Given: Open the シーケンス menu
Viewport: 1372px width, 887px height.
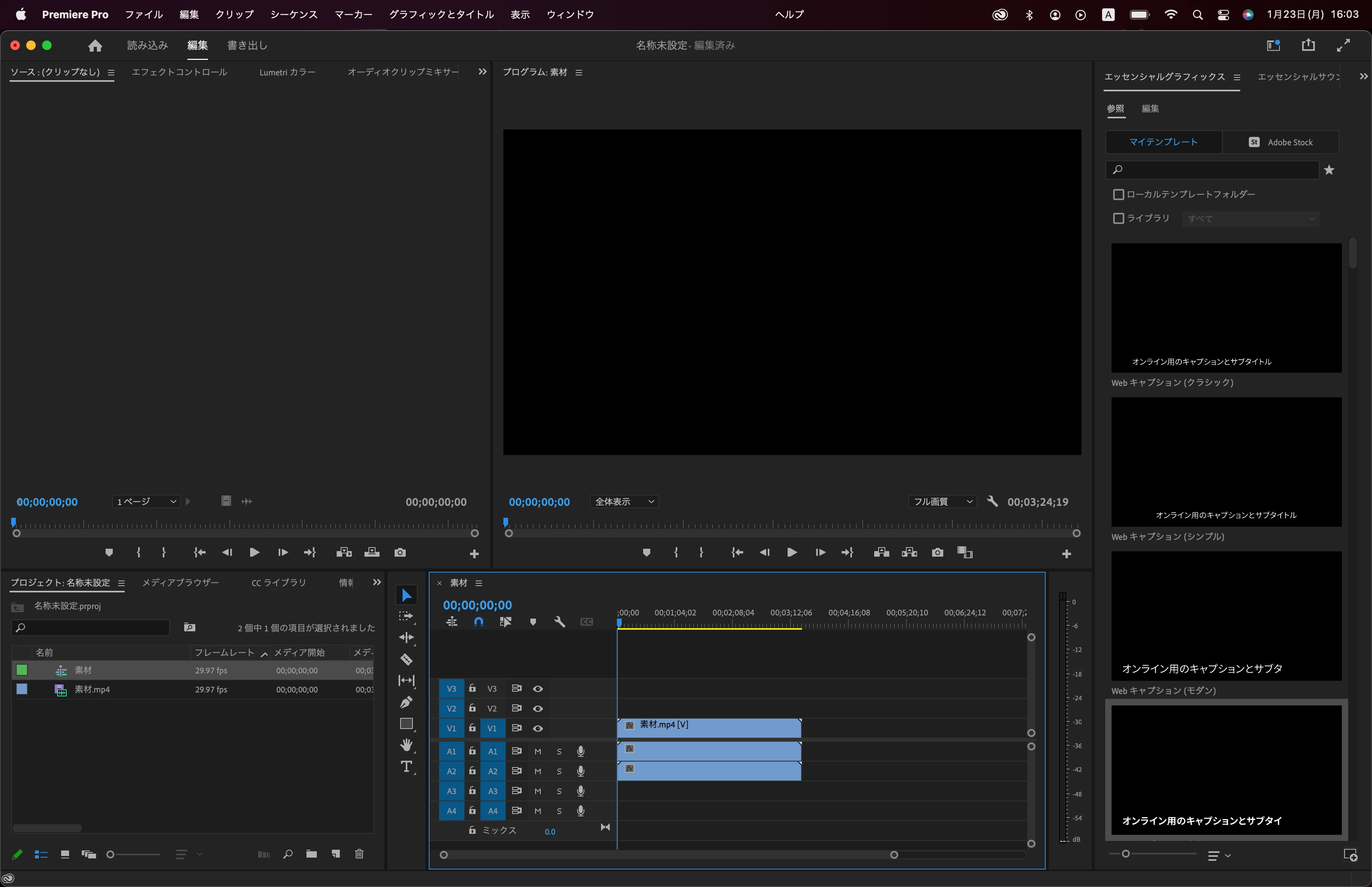Looking at the screenshot, I should [294, 14].
